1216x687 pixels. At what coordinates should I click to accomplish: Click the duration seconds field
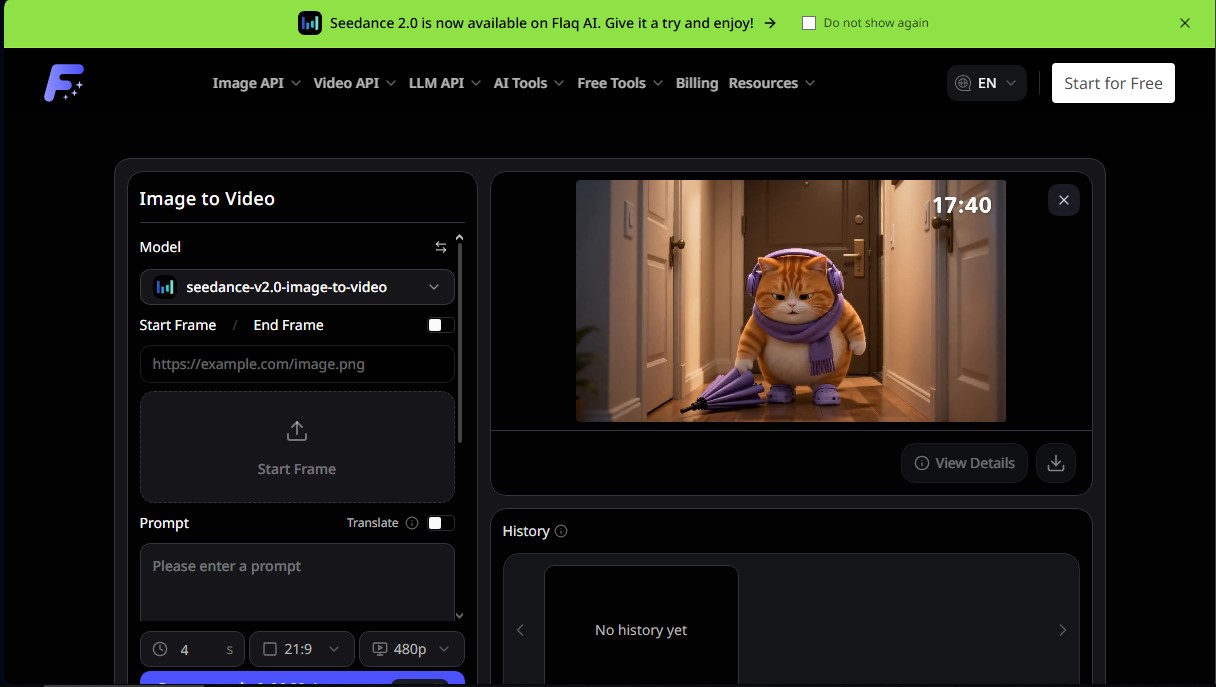point(193,649)
